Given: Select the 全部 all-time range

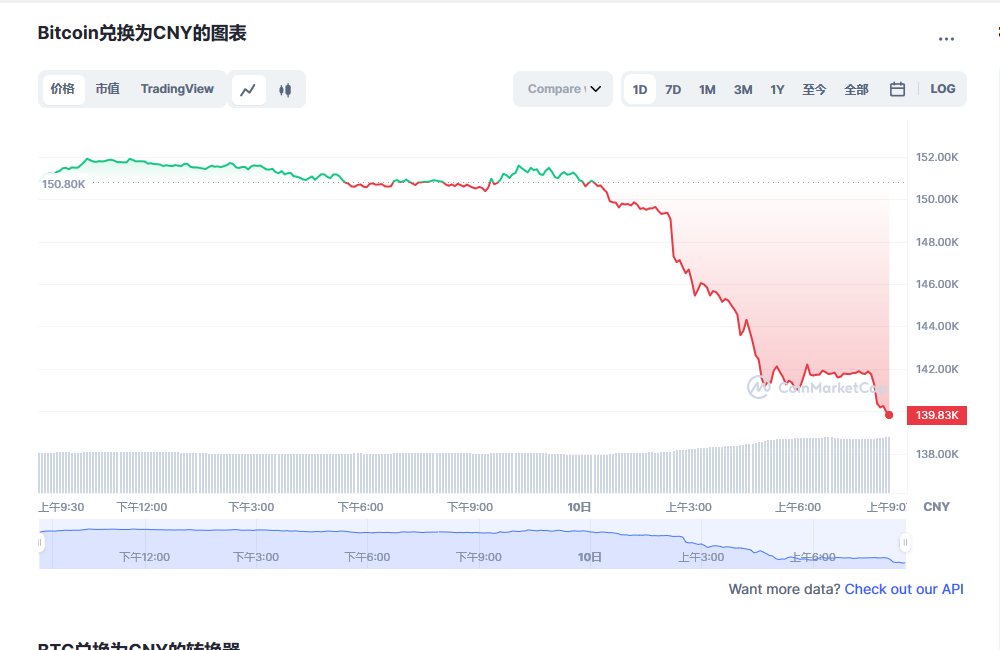Looking at the screenshot, I should point(856,89).
